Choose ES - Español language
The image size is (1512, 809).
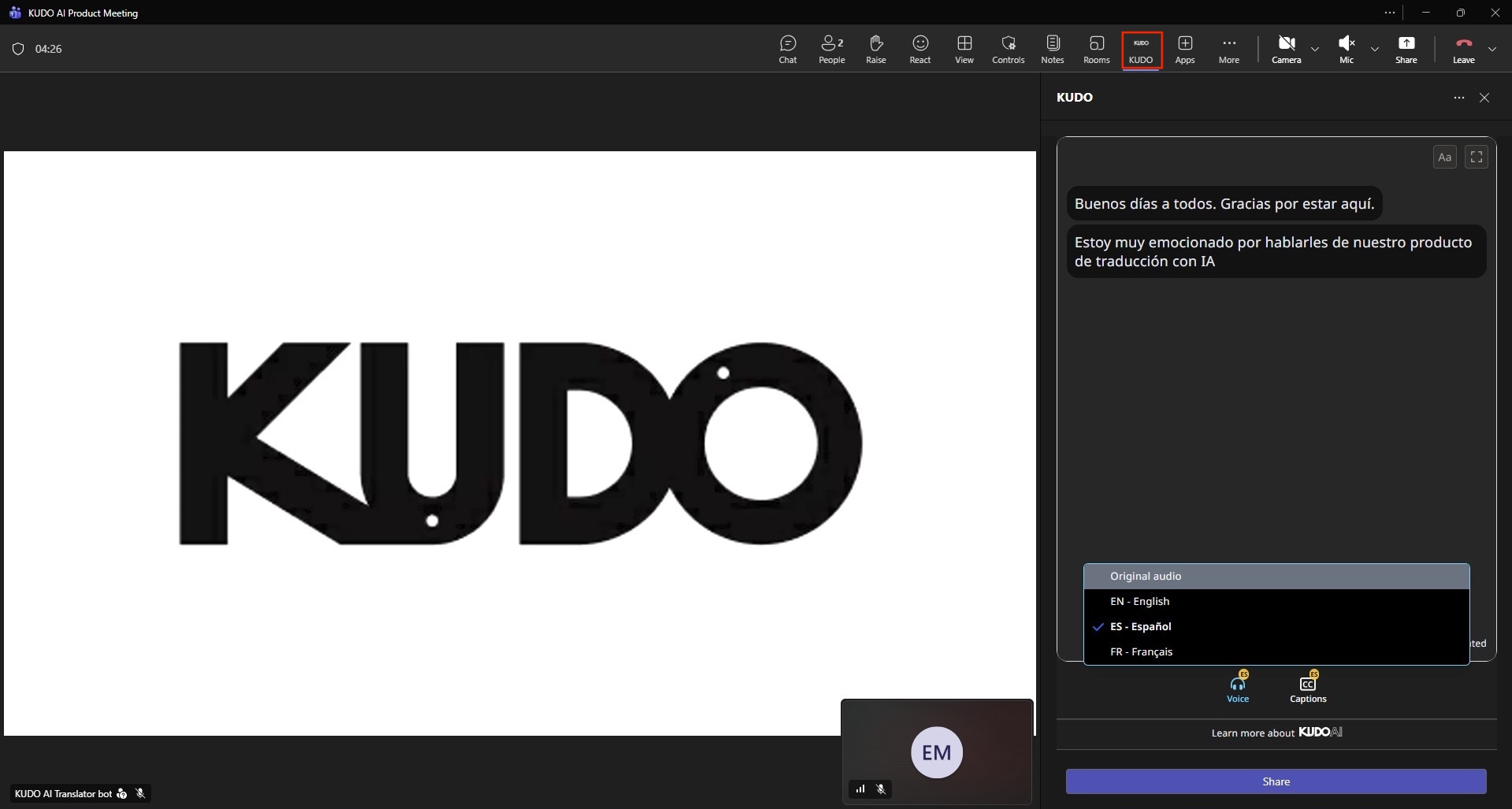click(1276, 627)
